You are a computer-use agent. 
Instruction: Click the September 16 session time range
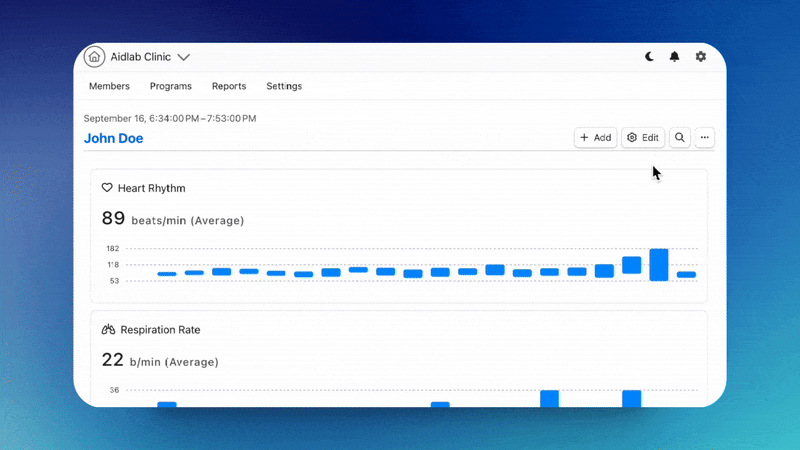tap(170, 118)
